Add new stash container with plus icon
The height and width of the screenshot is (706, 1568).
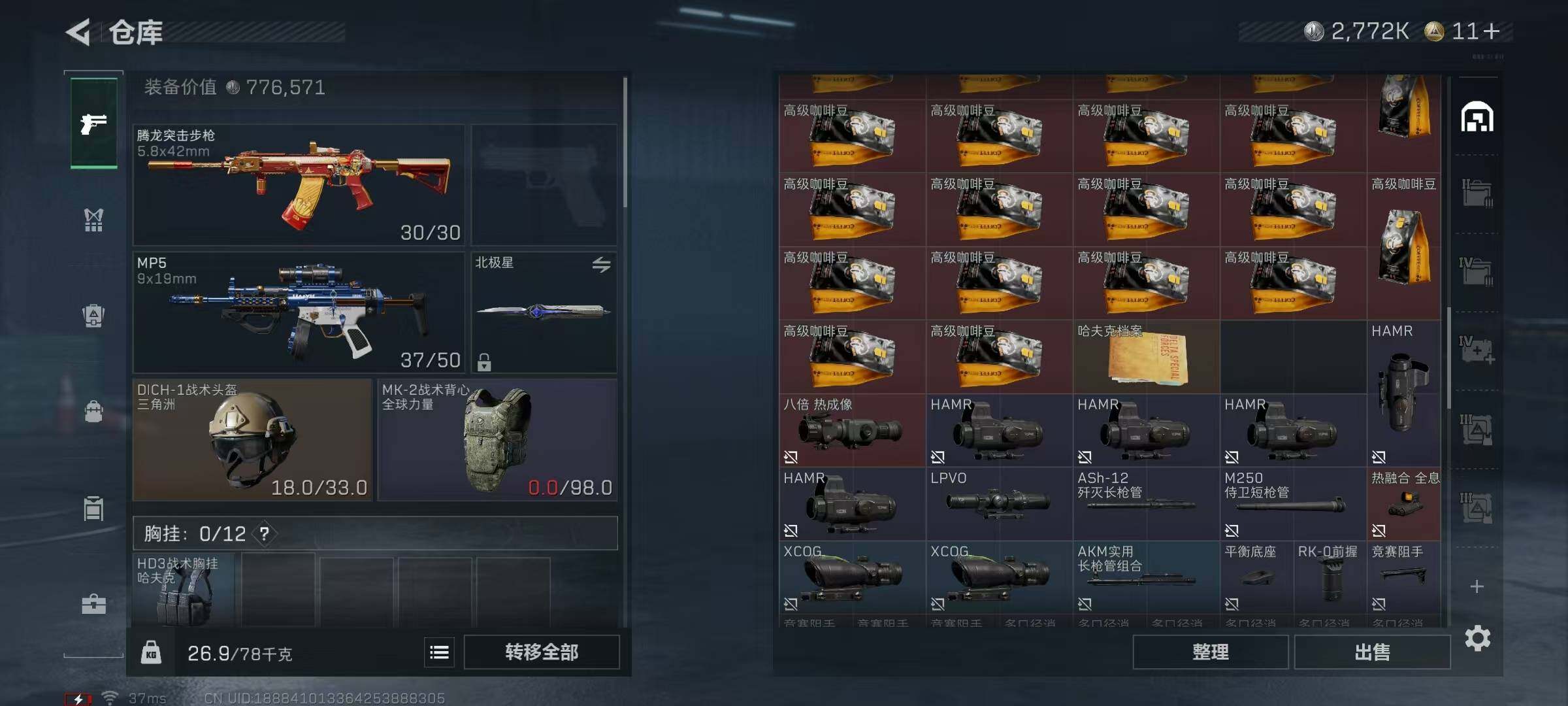[x=1477, y=586]
